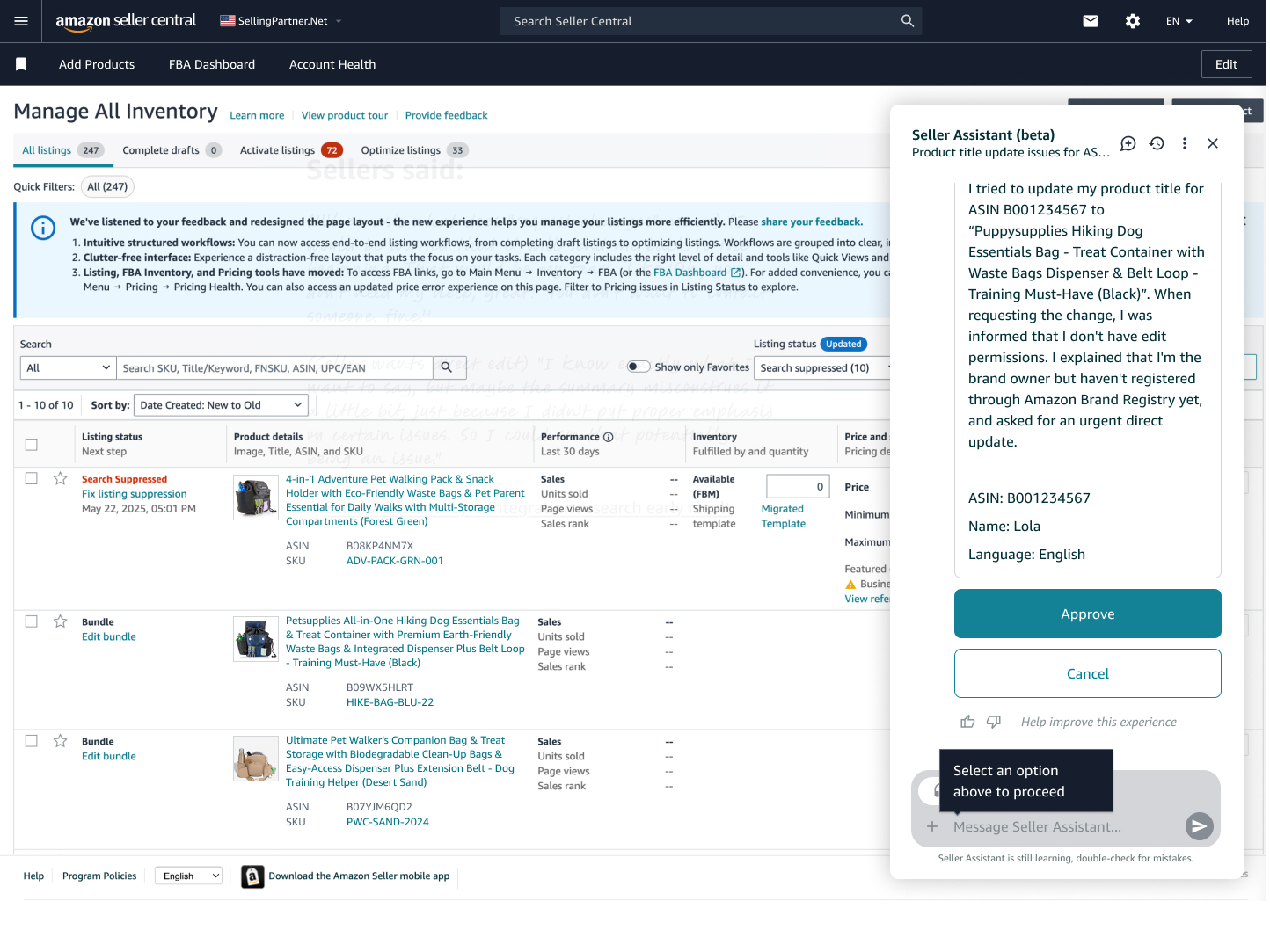Image resolution: width=1270 pixels, height=952 pixels.
Task: Click the inventory search magnifier button
Action: point(447,367)
